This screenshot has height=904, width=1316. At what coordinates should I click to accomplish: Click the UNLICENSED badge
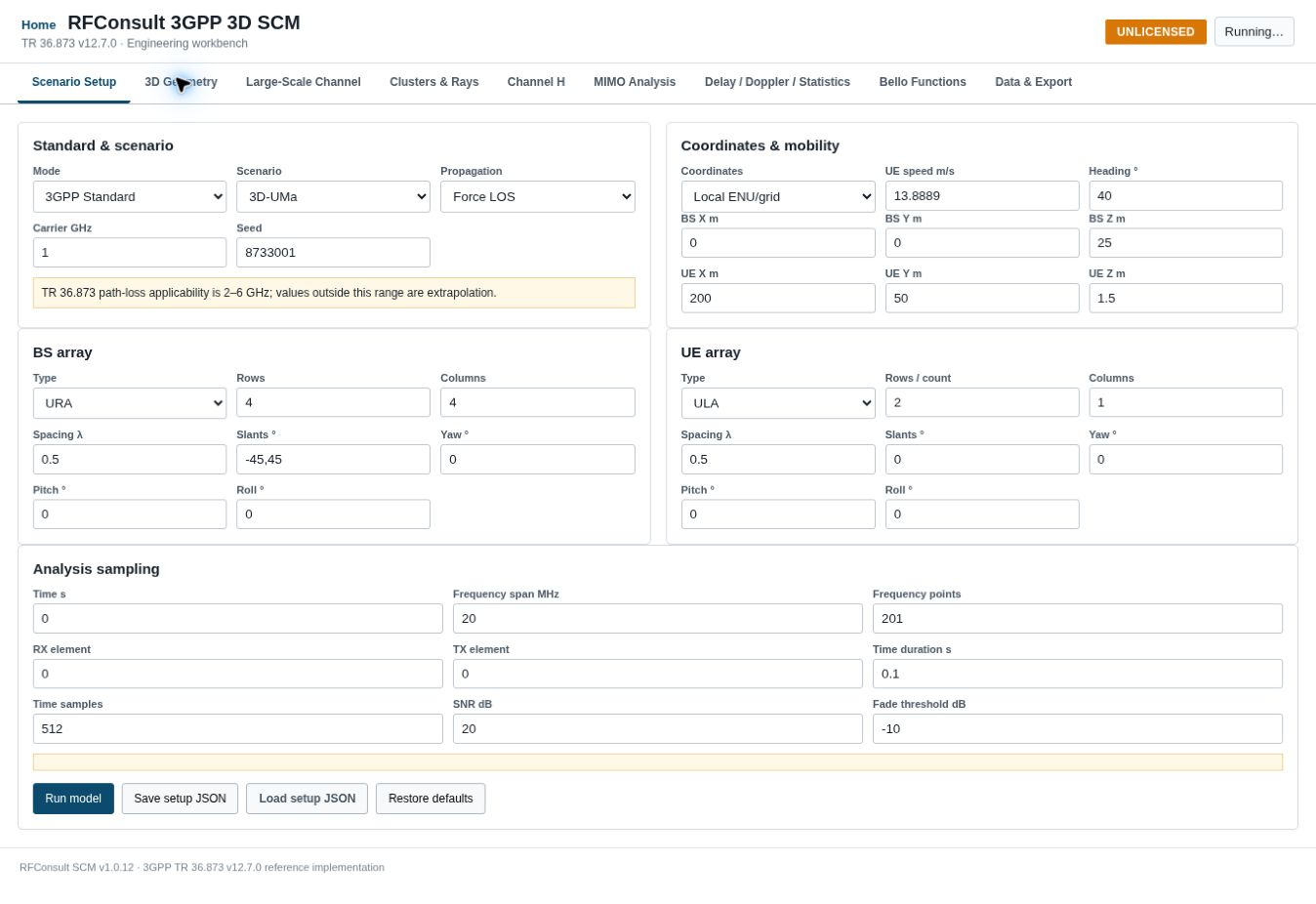tap(1156, 32)
